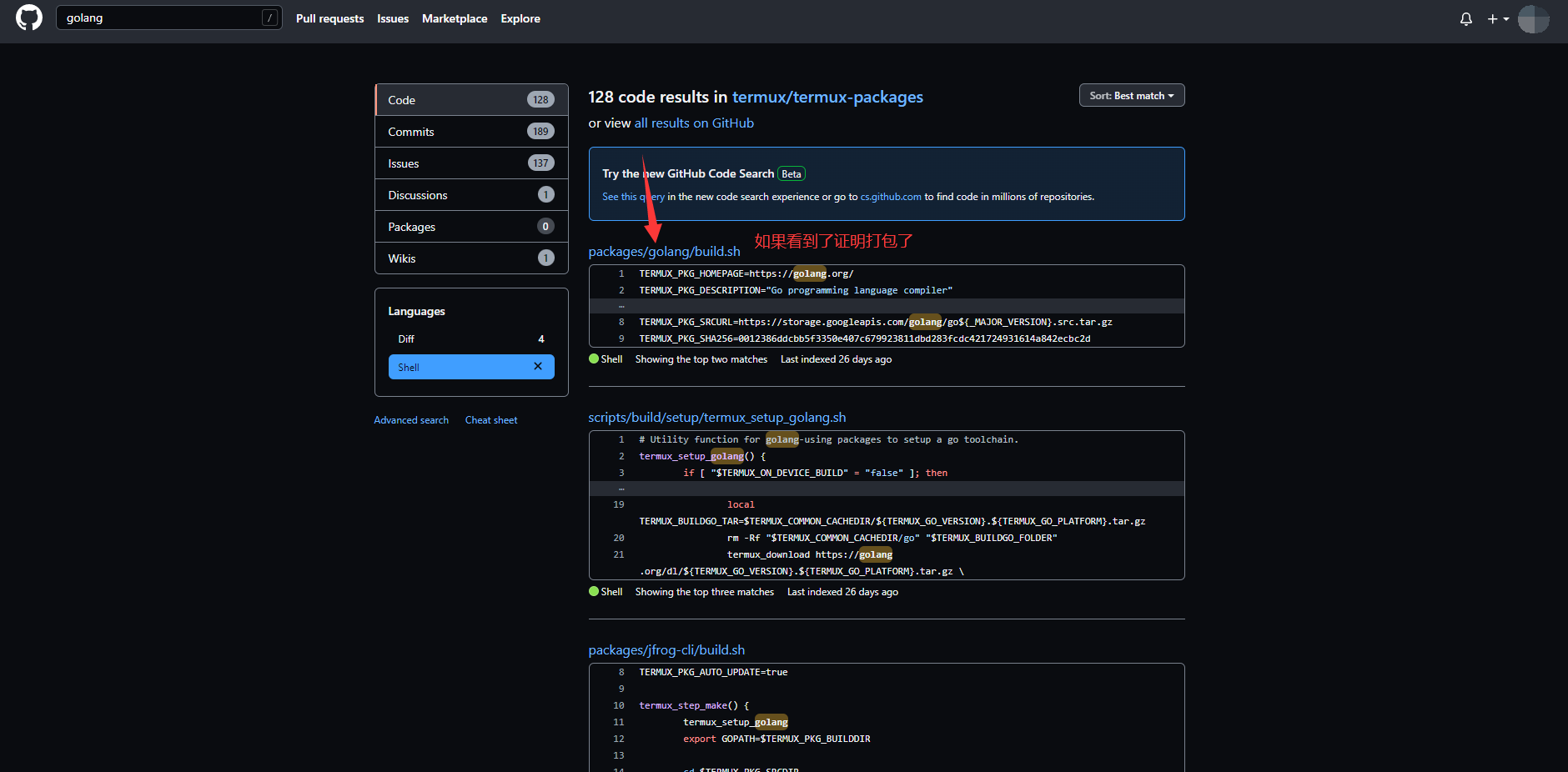Visit cs.github.com link
This screenshot has width=1568, height=772.
891,197
